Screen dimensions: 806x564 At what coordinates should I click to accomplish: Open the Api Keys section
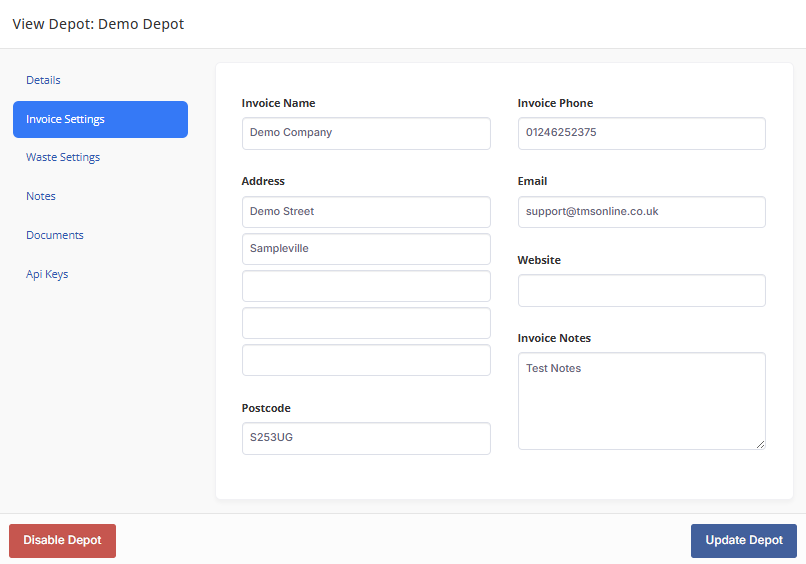[x=47, y=275]
